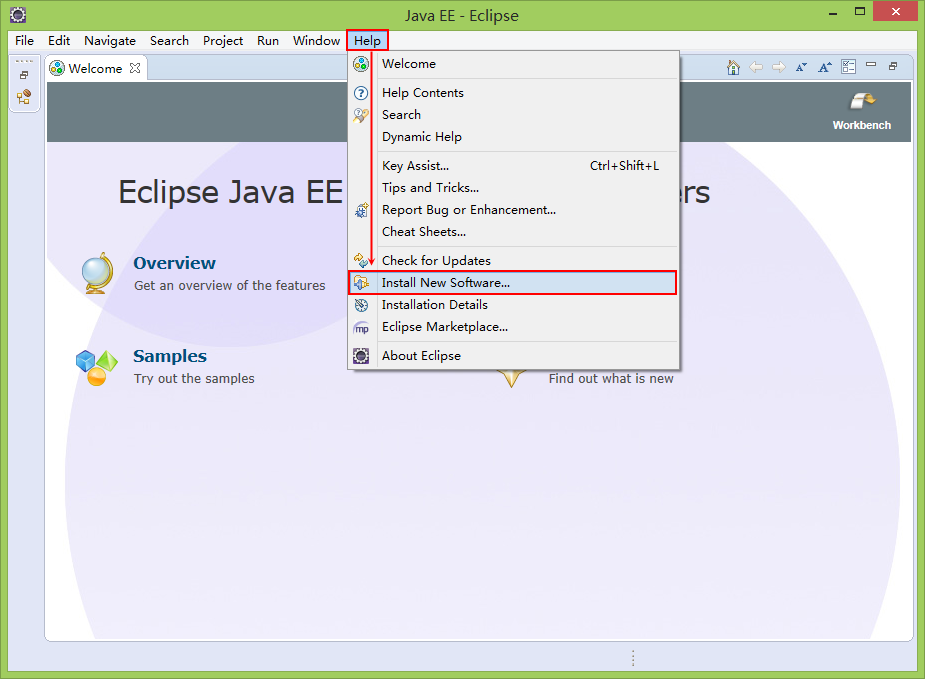The height and width of the screenshot is (679, 925).
Task: Click the Customize page icon in Welcome toolbar
Action: coord(848,67)
